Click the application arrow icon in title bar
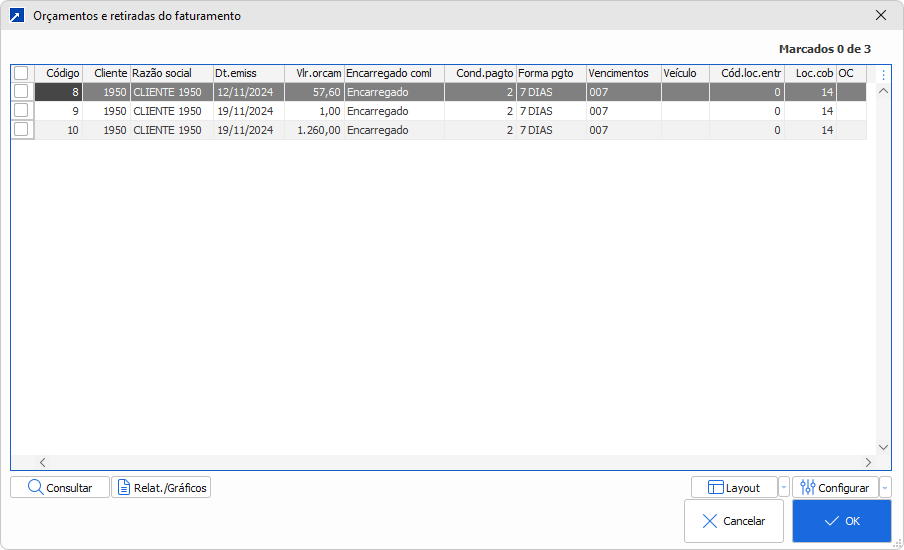The image size is (904, 550). [x=17, y=16]
